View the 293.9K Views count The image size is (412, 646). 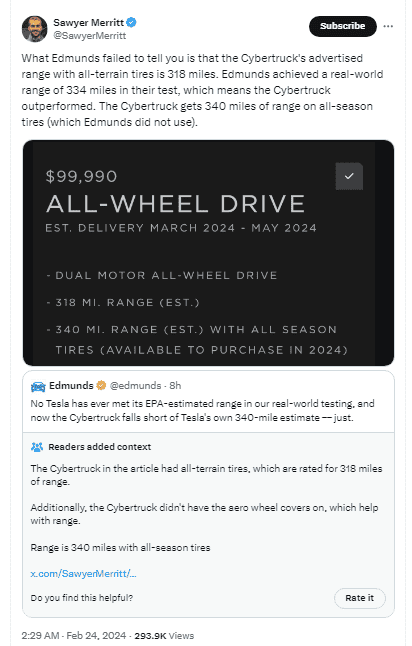[164, 636]
